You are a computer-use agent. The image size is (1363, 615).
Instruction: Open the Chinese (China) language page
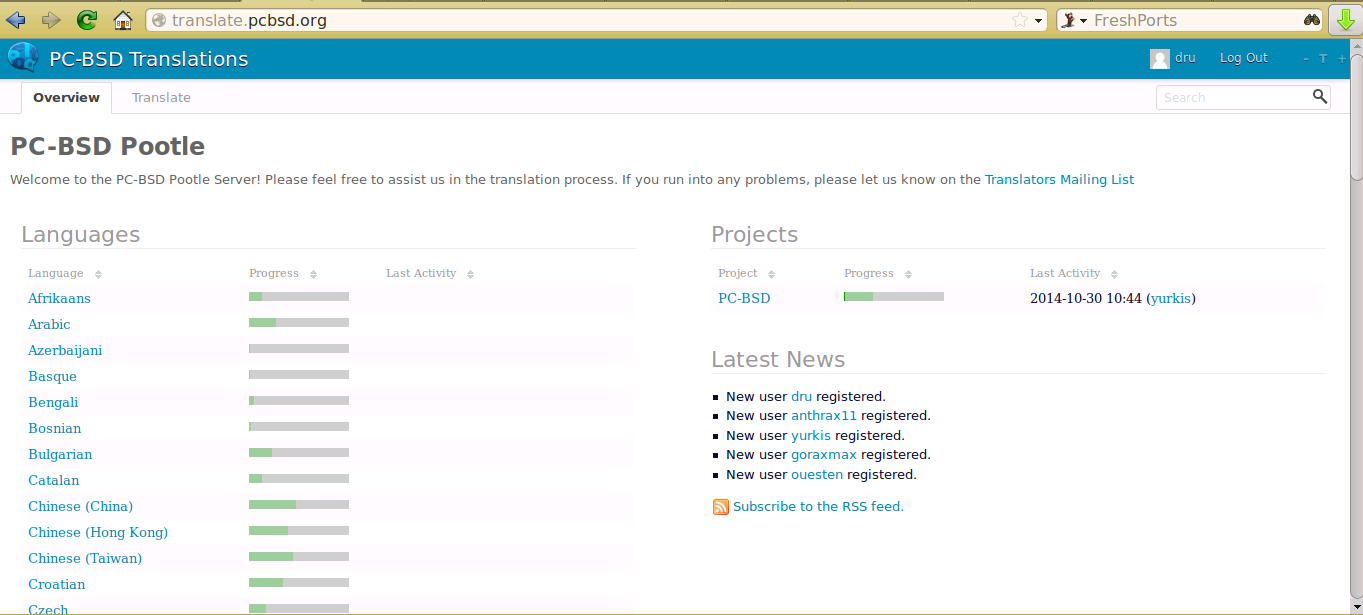80,506
